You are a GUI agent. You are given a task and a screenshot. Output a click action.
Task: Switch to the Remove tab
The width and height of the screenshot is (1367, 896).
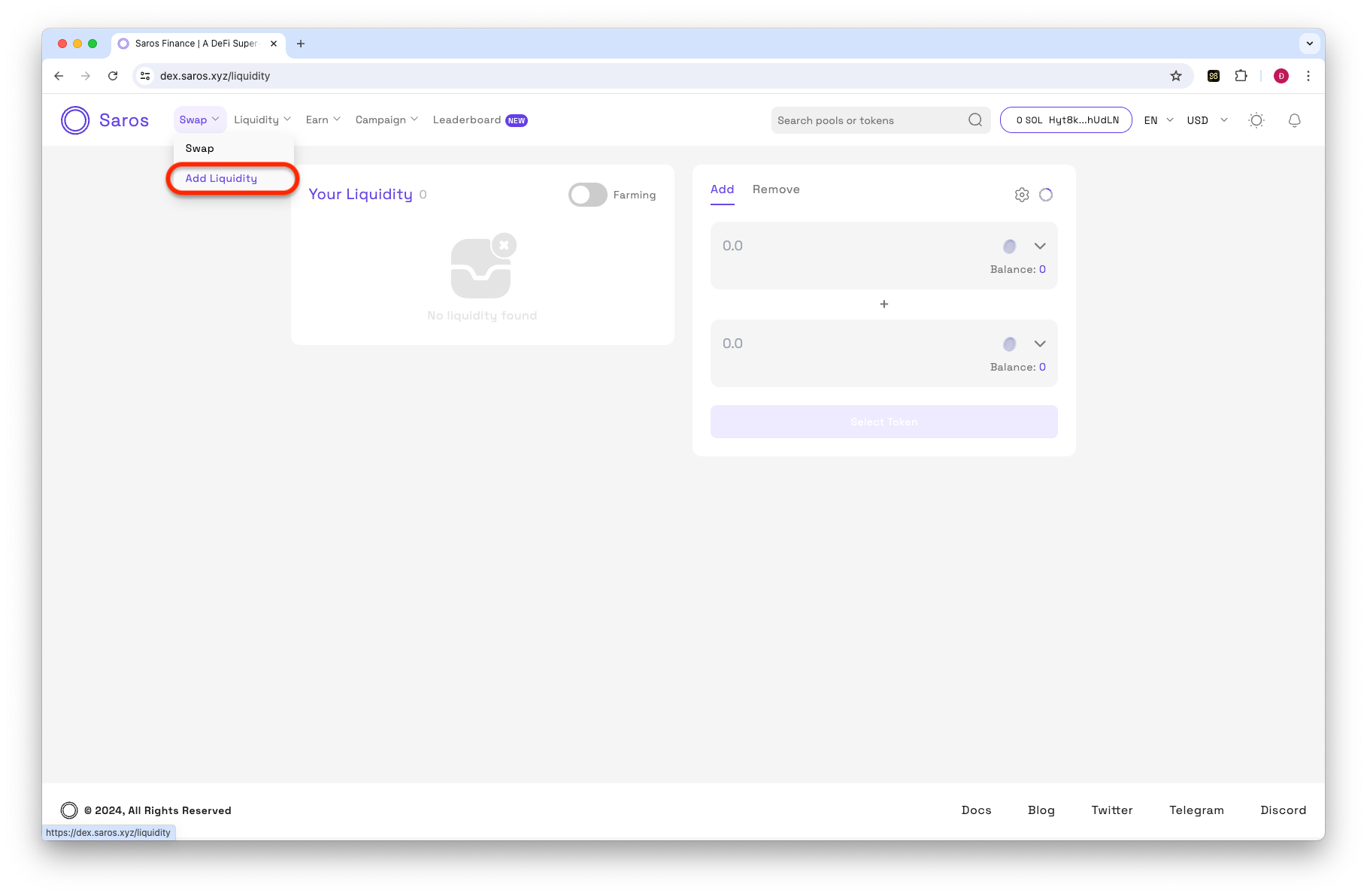(776, 189)
